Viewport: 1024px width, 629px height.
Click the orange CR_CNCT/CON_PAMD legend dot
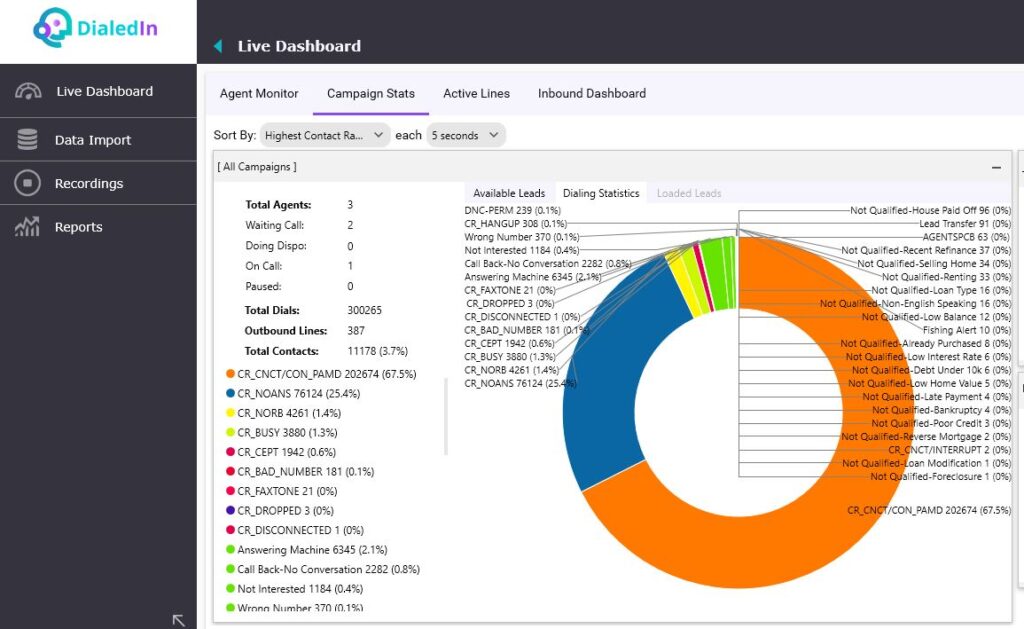230,374
